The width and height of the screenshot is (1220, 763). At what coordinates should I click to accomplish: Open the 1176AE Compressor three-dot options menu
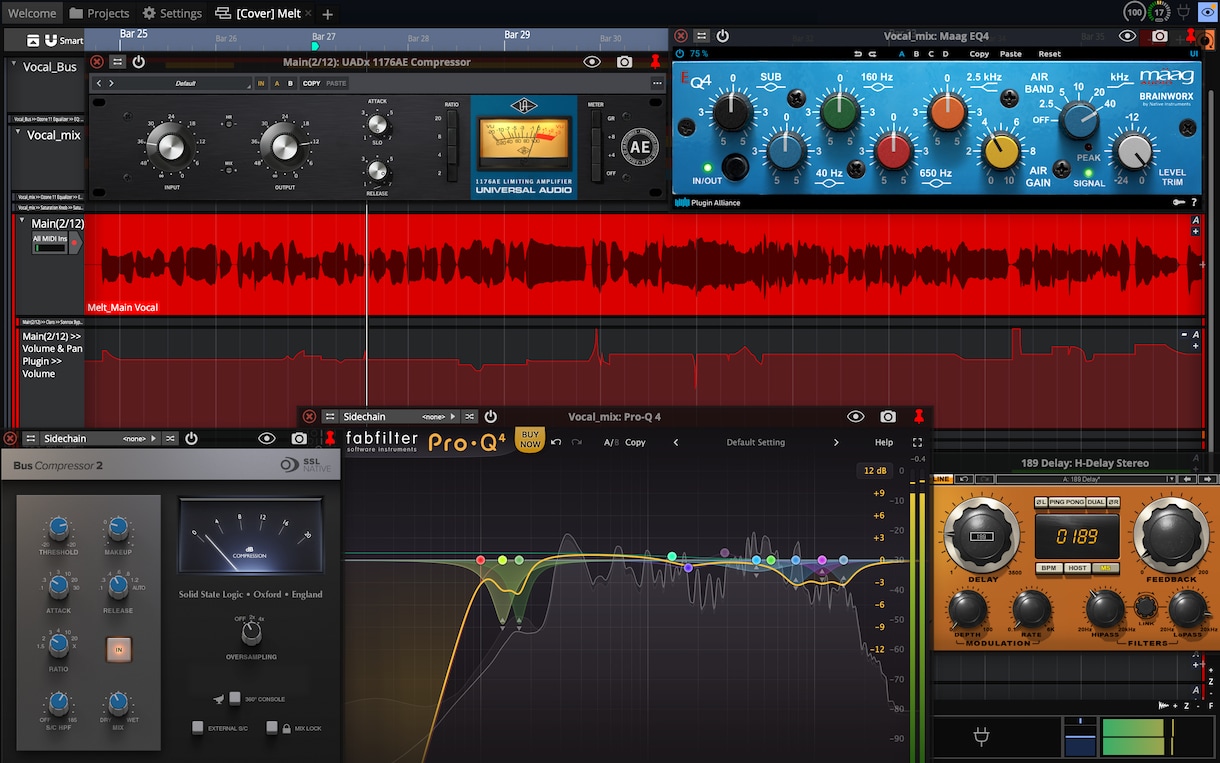tap(657, 83)
